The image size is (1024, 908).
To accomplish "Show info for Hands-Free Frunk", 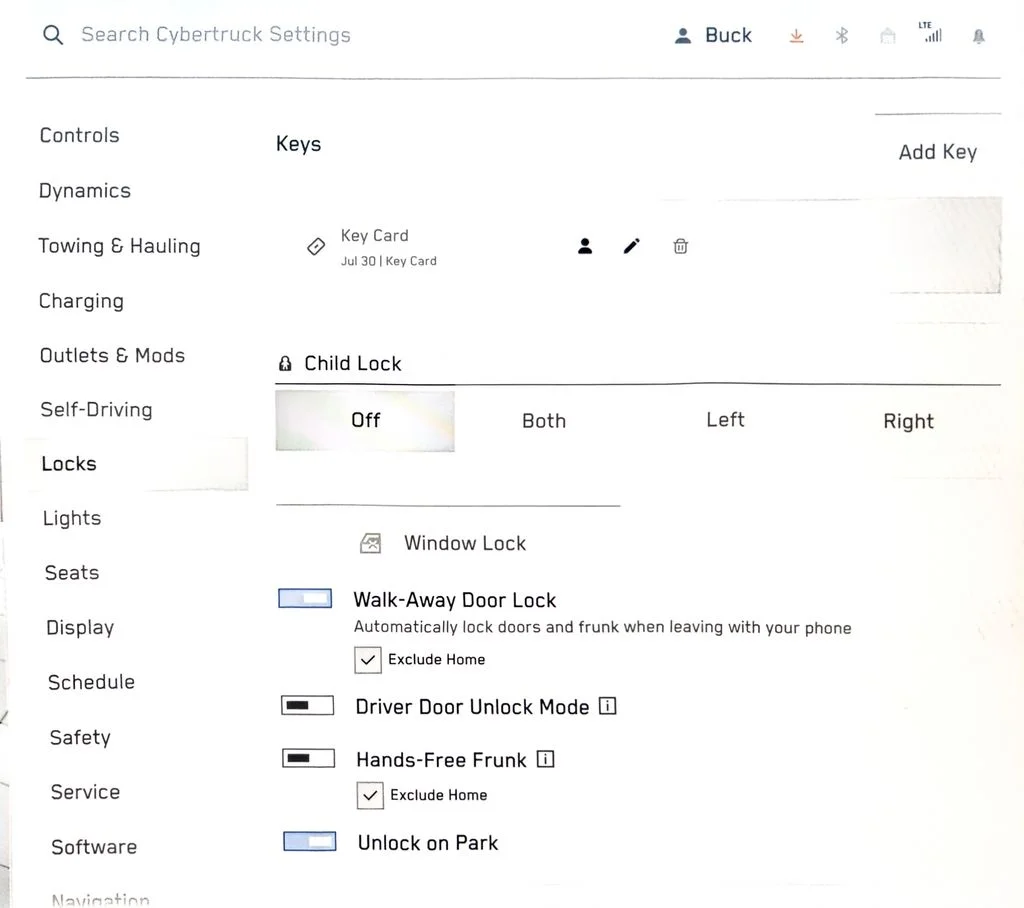I will (x=545, y=759).
